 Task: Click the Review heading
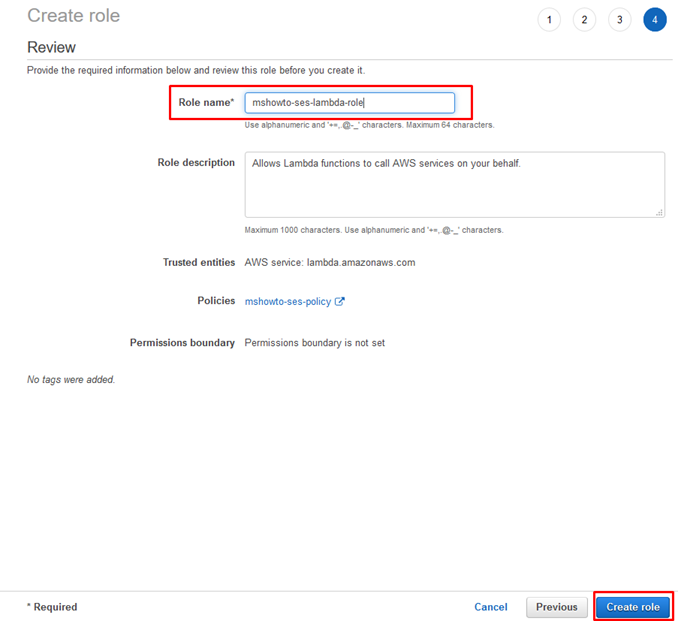(x=51, y=47)
